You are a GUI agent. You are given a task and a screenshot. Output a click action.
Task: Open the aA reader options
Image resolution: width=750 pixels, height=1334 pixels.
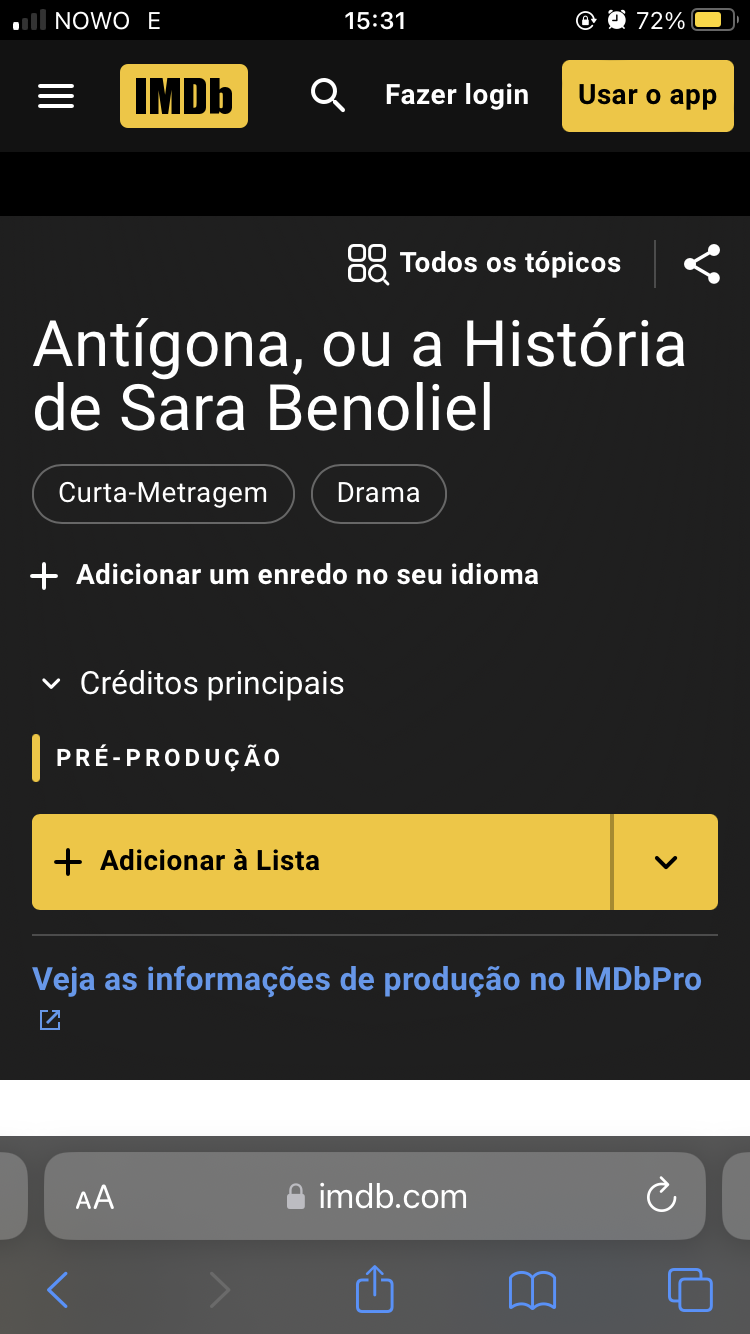pyautogui.click(x=95, y=1197)
